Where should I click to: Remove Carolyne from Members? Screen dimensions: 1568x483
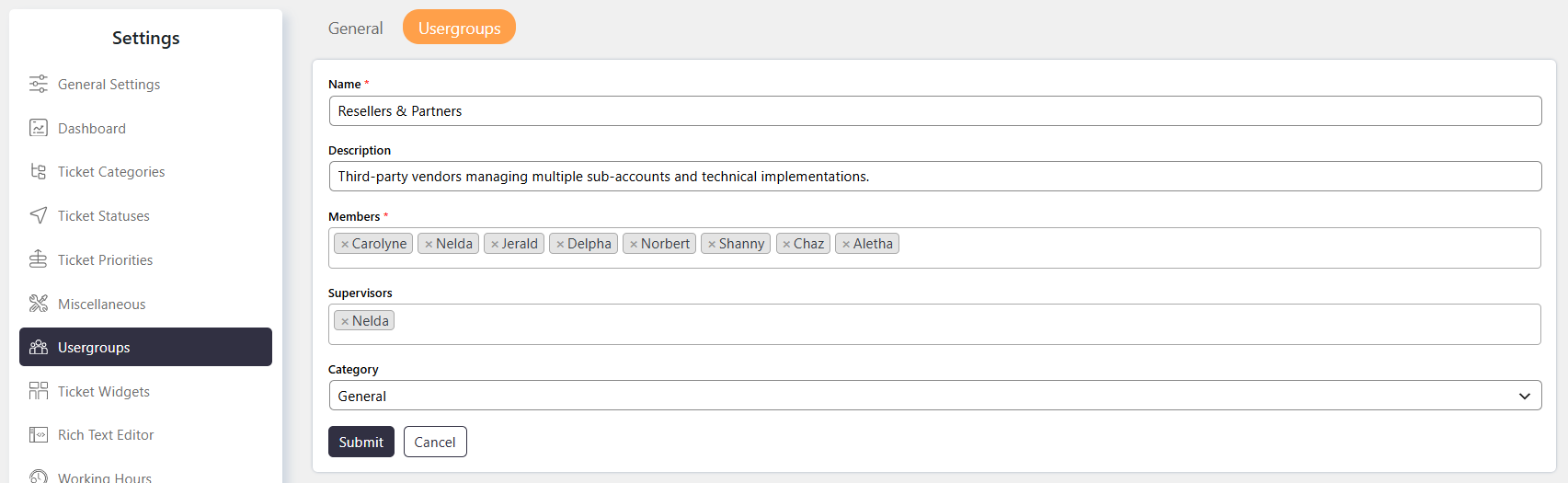(345, 244)
